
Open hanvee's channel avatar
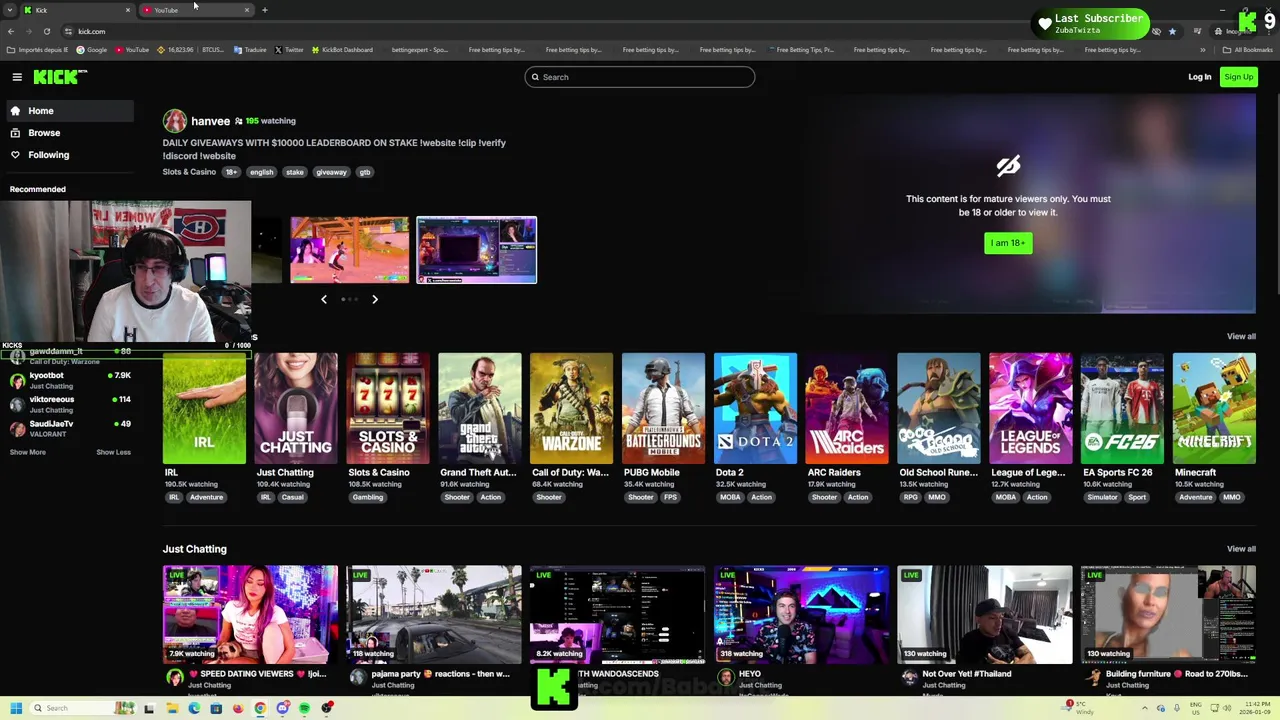[x=175, y=121]
